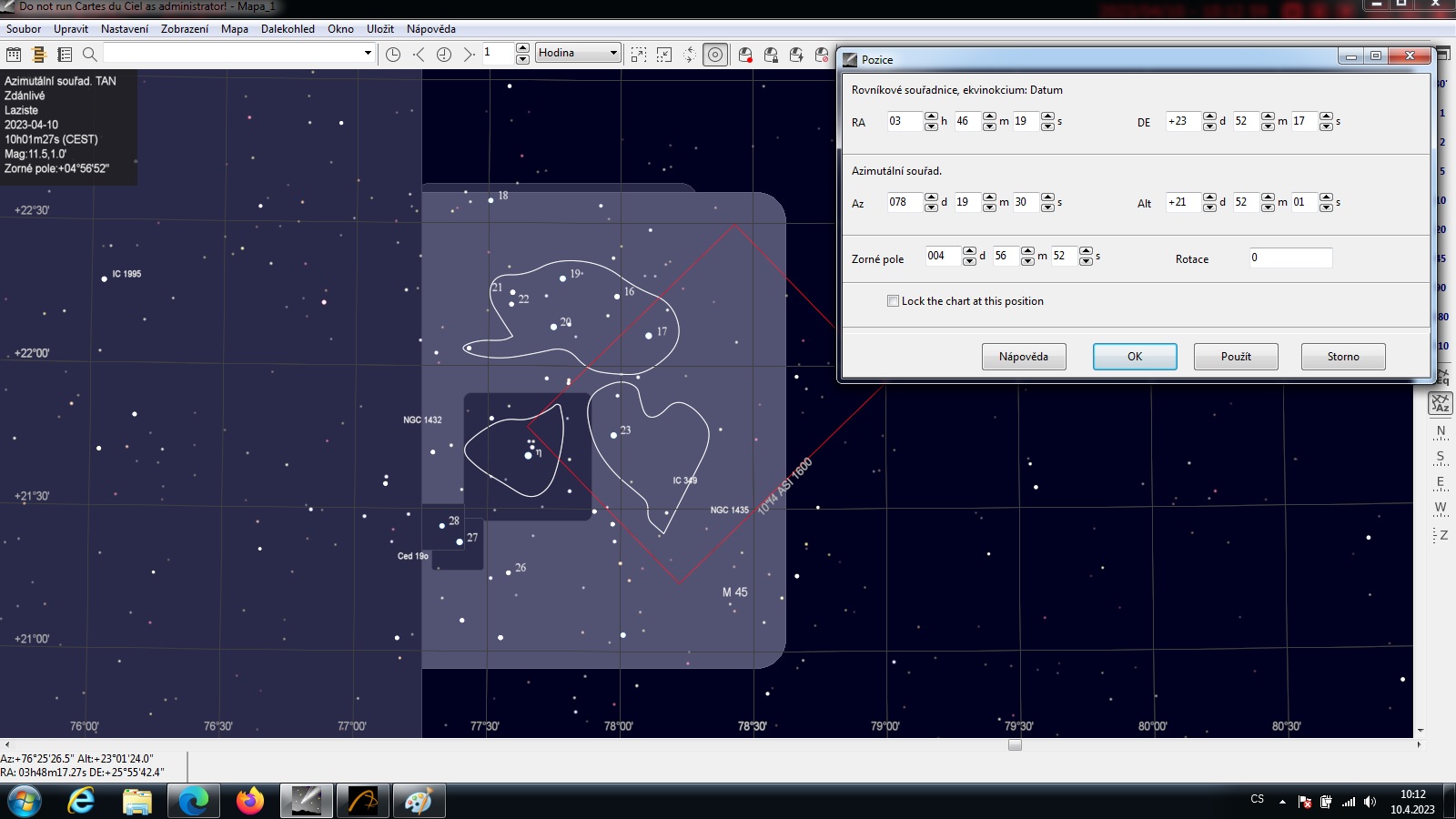The image size is (1456, 819).
Task: Click the set-time-to-now clock icon
Action: point(393,55)
